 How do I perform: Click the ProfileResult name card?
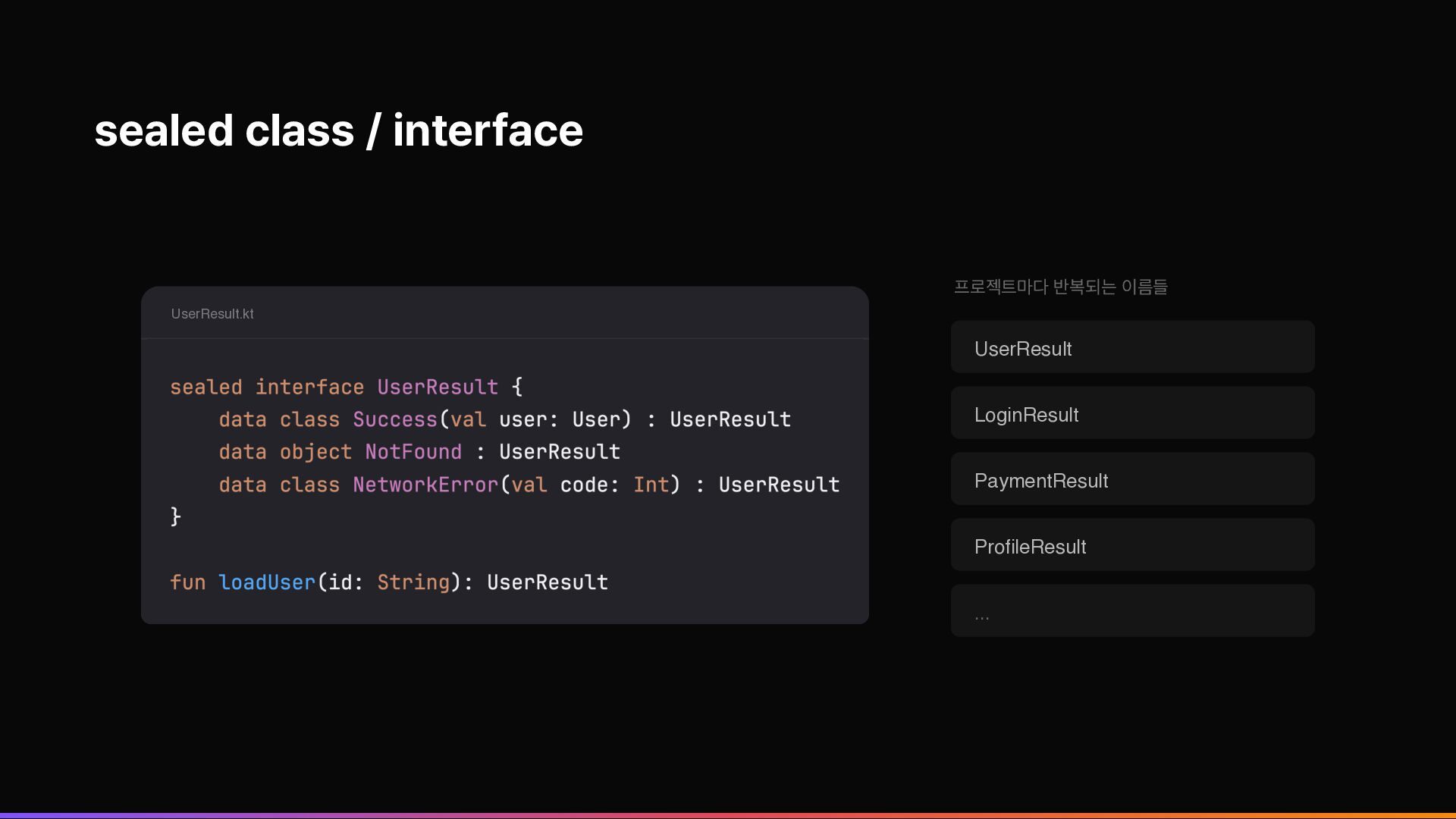point(1133,544)
